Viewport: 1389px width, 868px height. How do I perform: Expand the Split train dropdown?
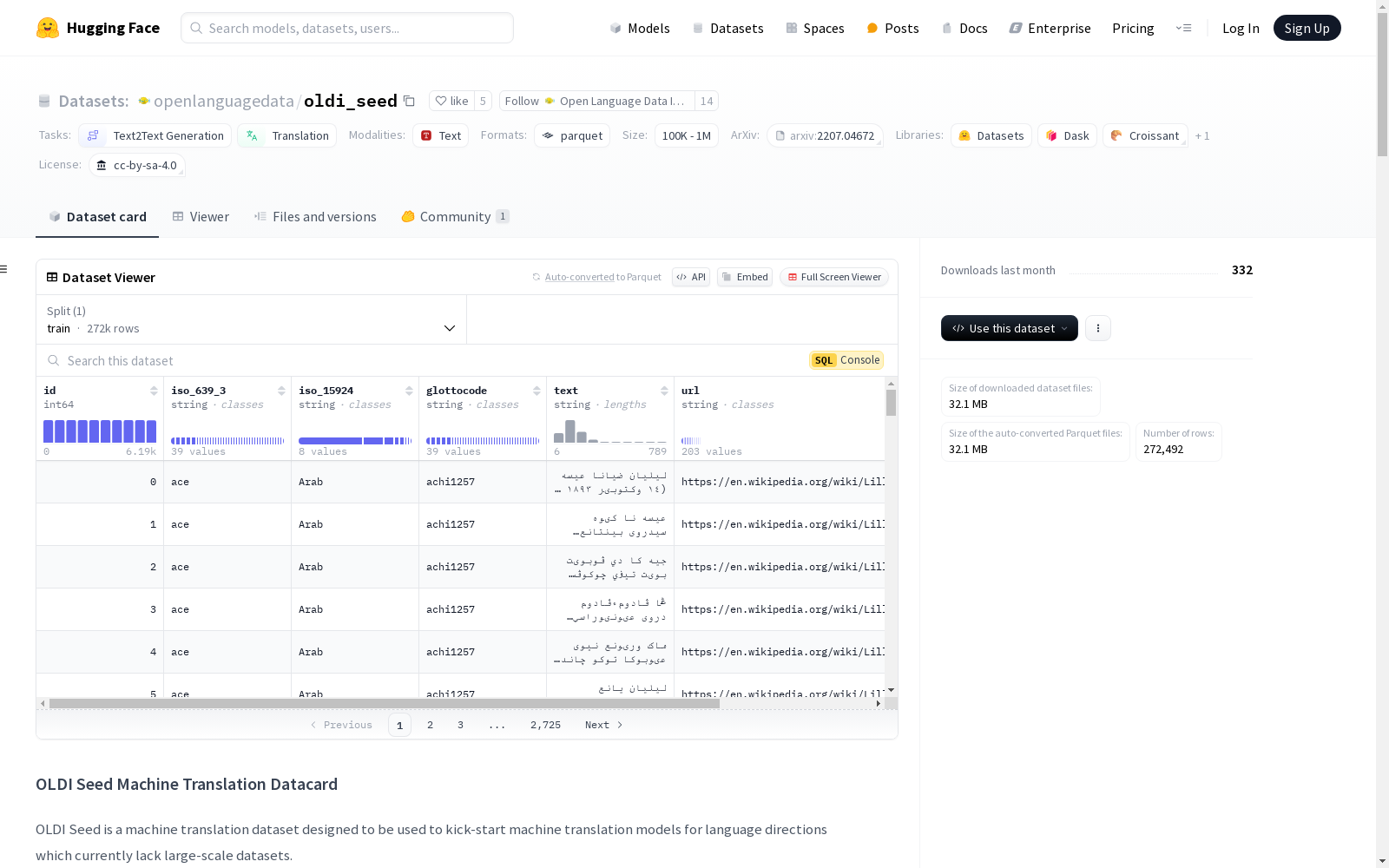tap(252, 319)
